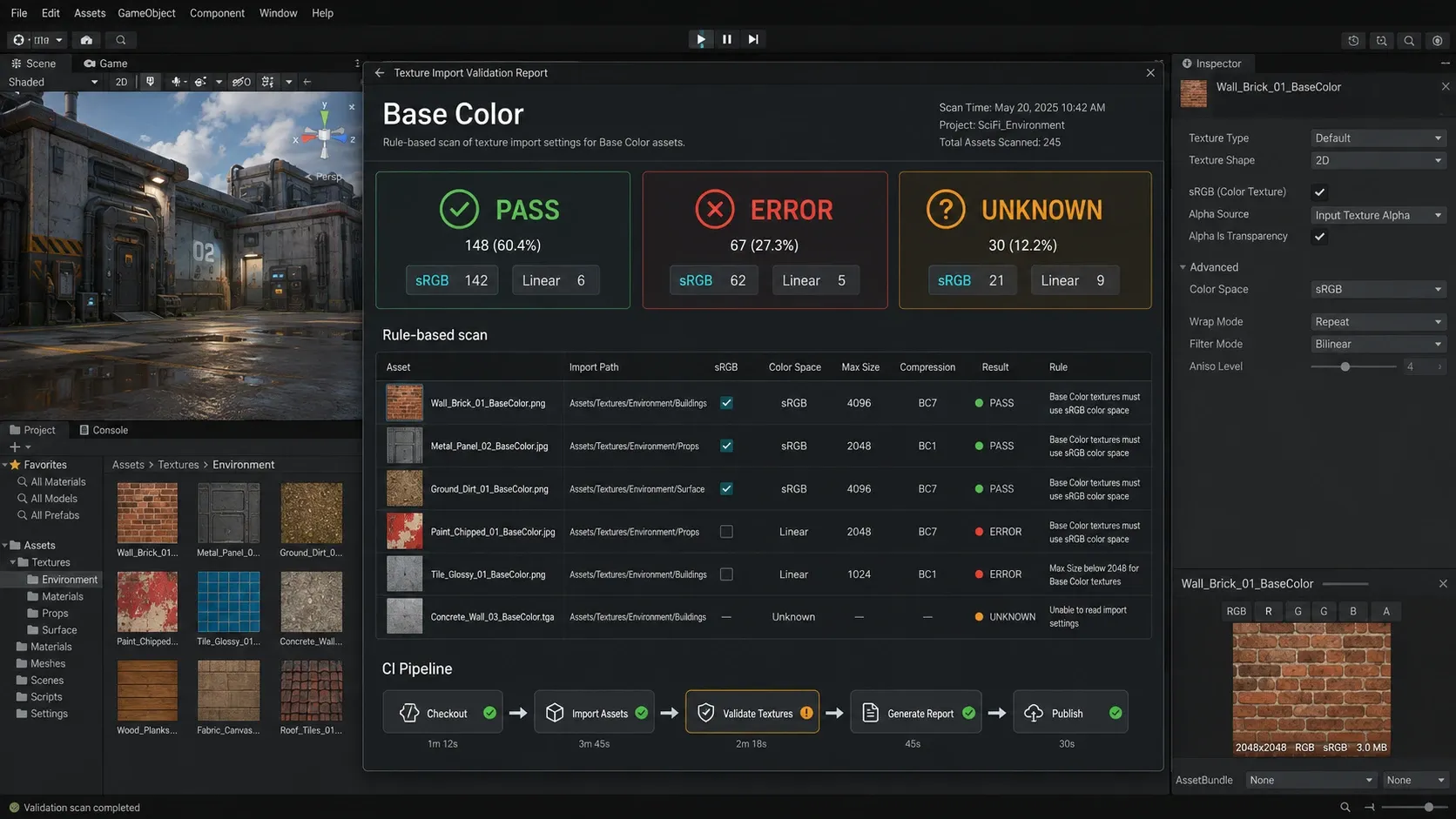Toggle Alpha Is Transparency checkbox
The width and height of the screenshot is (1456, 819).
(1319, 237)
